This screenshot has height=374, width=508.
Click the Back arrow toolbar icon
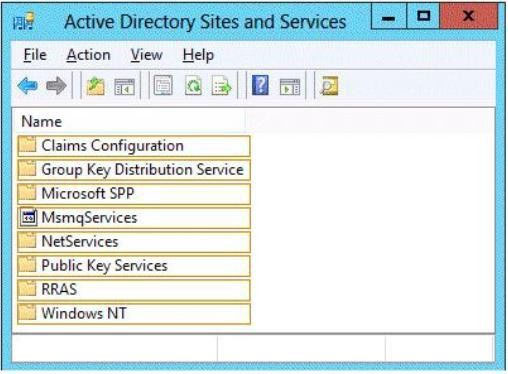[27, 86]
